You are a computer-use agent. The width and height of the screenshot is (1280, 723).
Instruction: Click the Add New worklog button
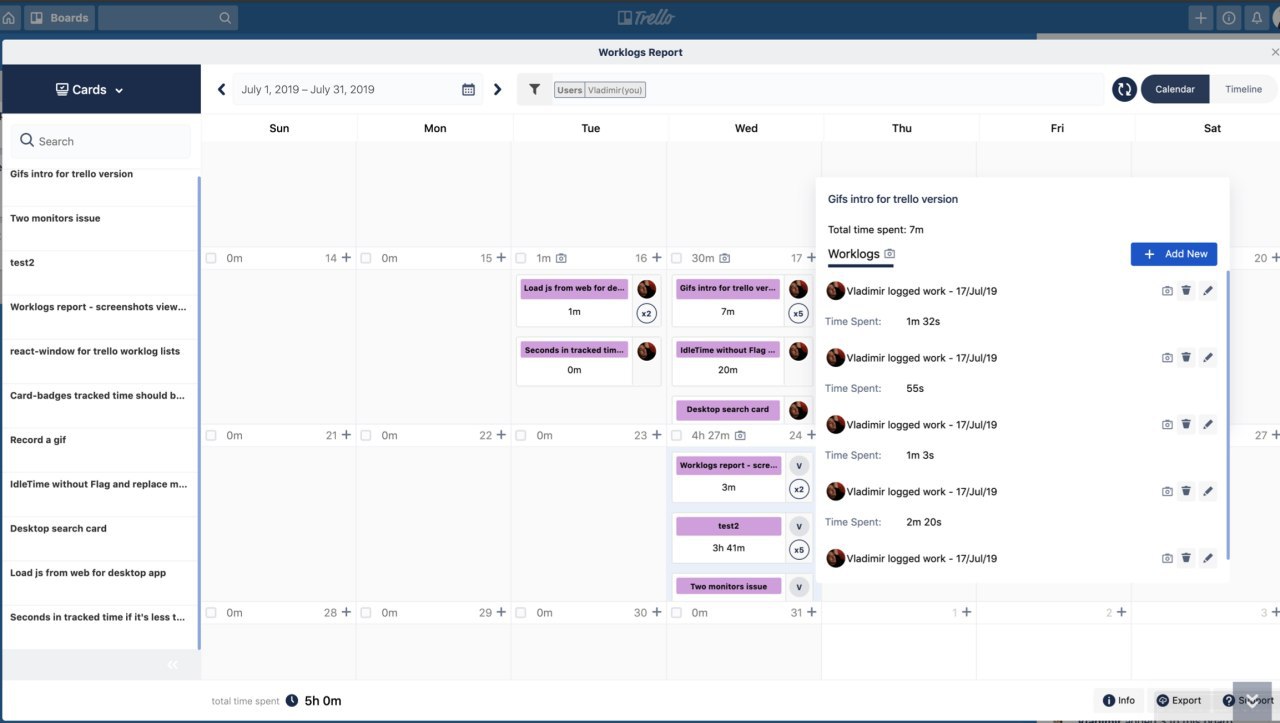click(x=1174, y=254)
